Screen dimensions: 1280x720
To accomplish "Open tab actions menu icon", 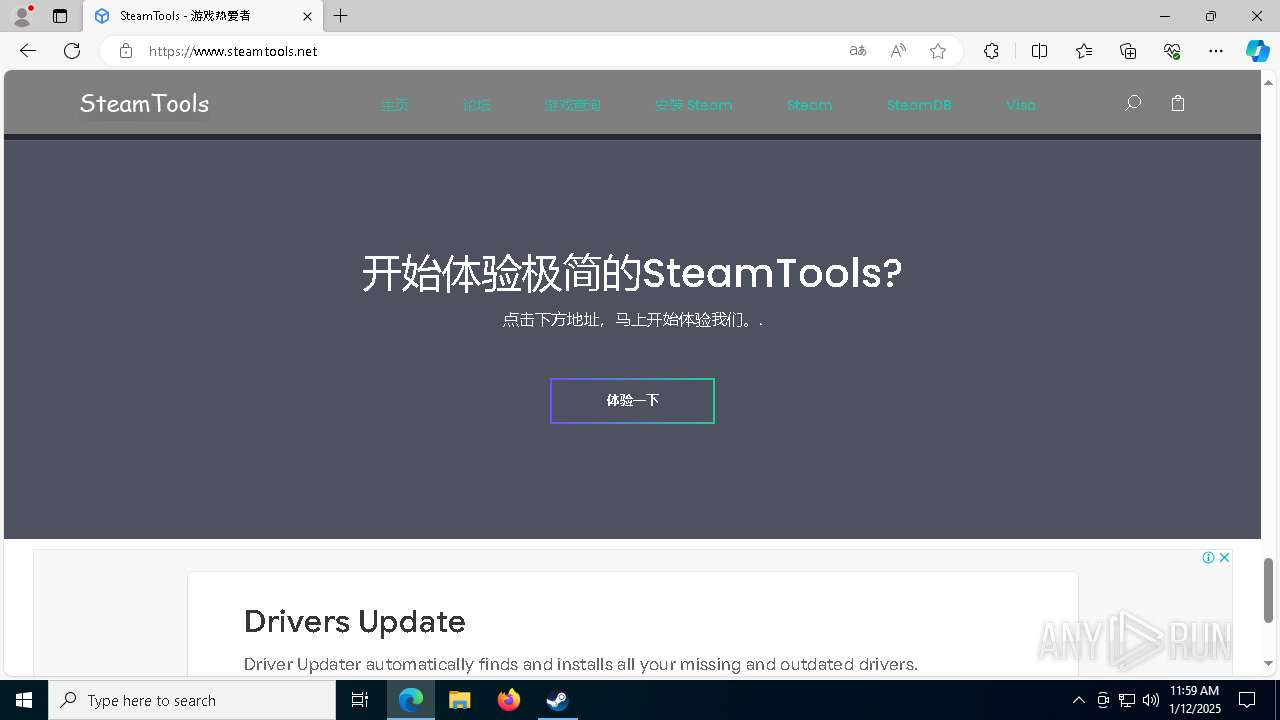I will 60,16.
